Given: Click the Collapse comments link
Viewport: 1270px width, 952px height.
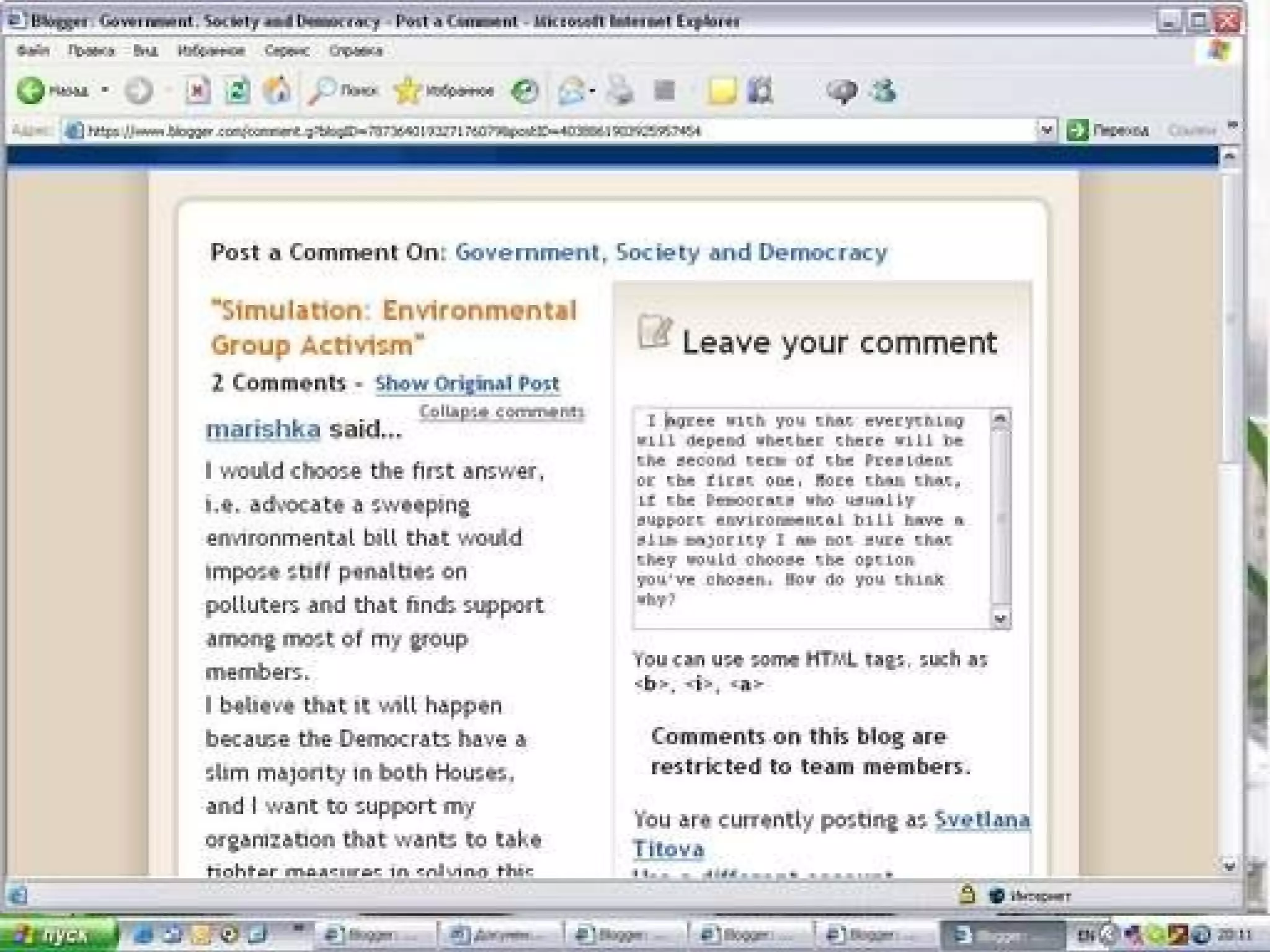Looking at the screenshot, I should 501,412.
